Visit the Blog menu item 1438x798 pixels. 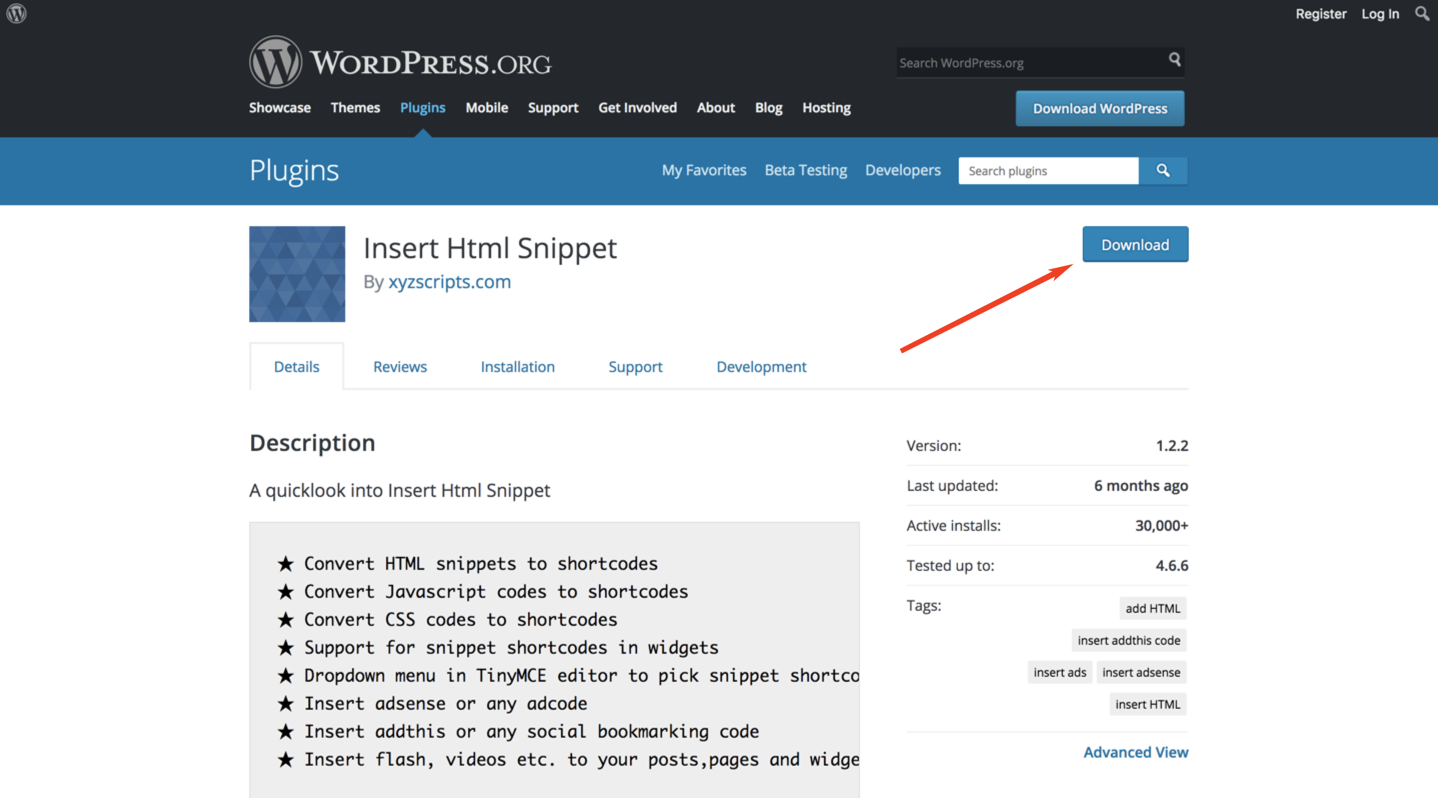[769, 108]
